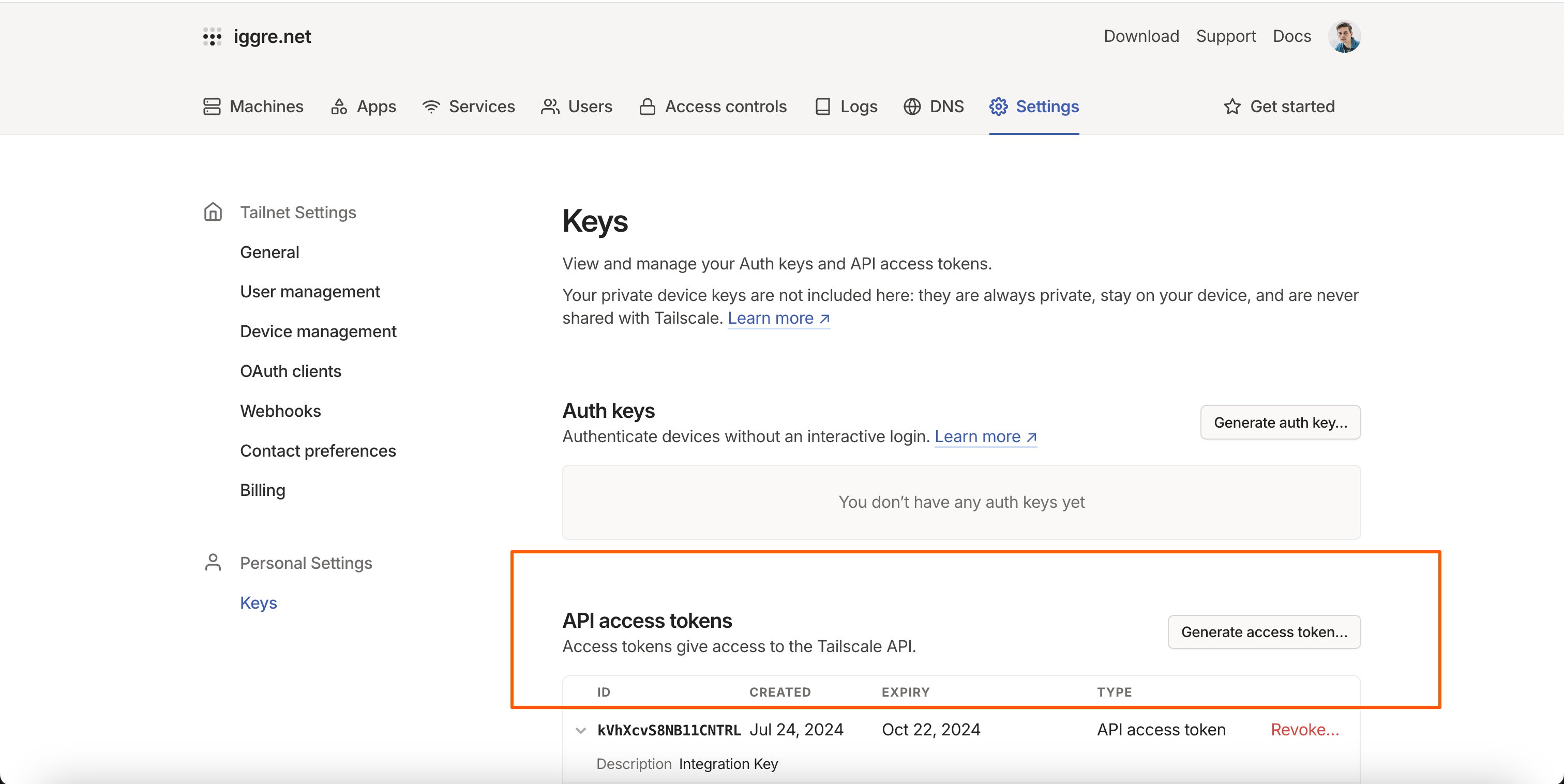
Task: Click the Logs book icon
Action: [x=823, y=106]
